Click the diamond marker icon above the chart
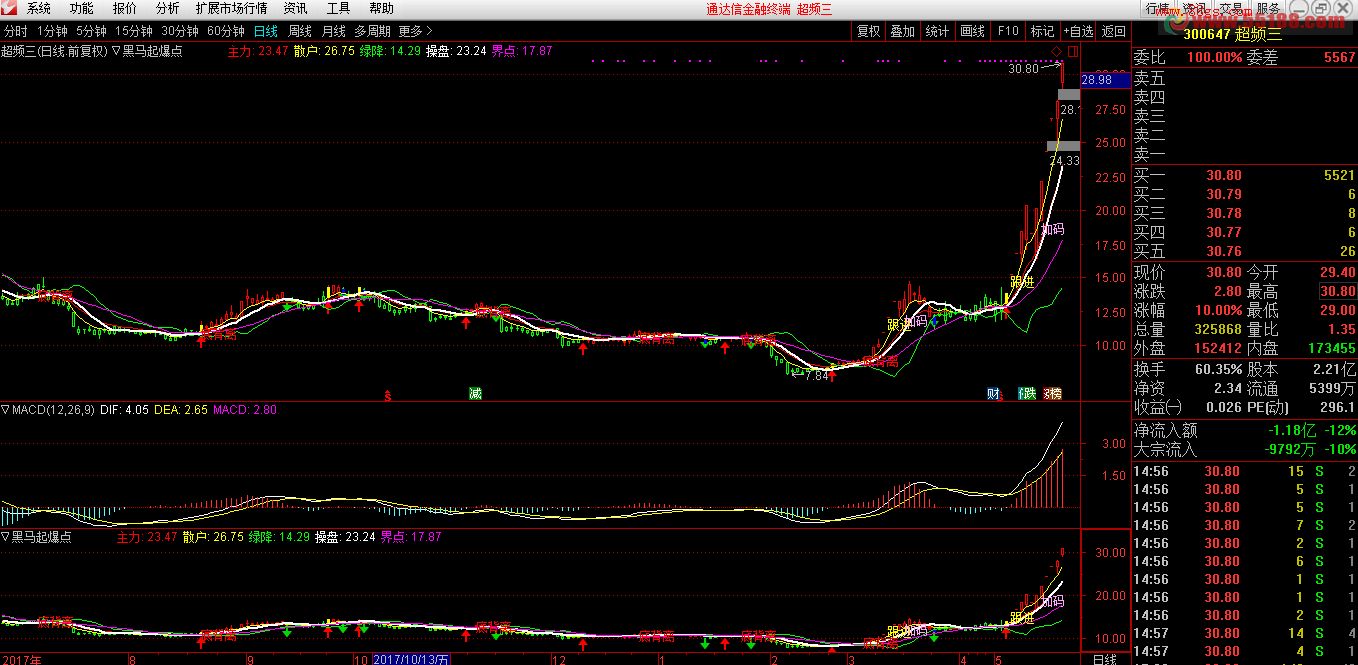The image size is (1358, 665). point(1057,50)
